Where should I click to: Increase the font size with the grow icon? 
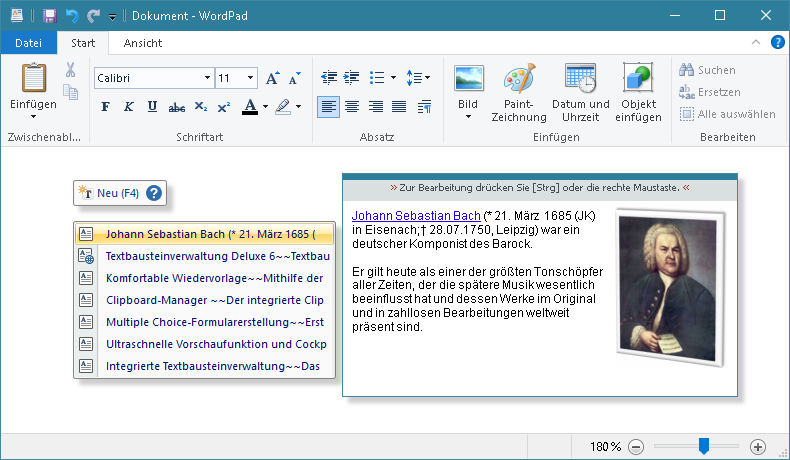coord(273,78)
